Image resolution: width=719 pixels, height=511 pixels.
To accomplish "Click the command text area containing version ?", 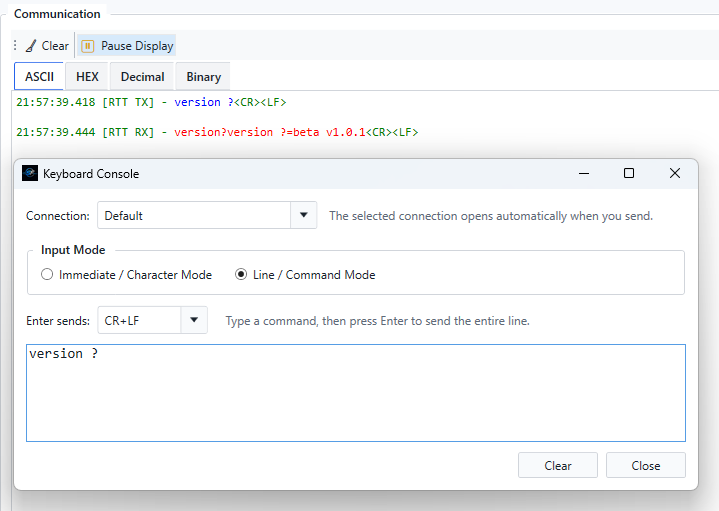I will [x=356, y=393].
